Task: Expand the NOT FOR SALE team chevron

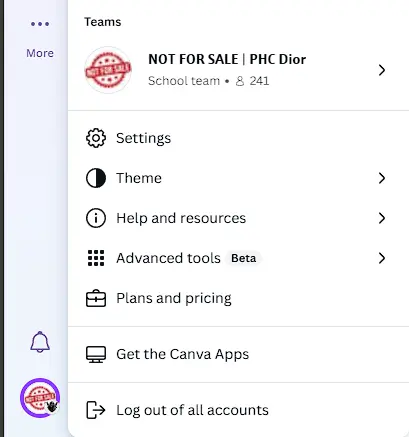Action: point(382,70)
